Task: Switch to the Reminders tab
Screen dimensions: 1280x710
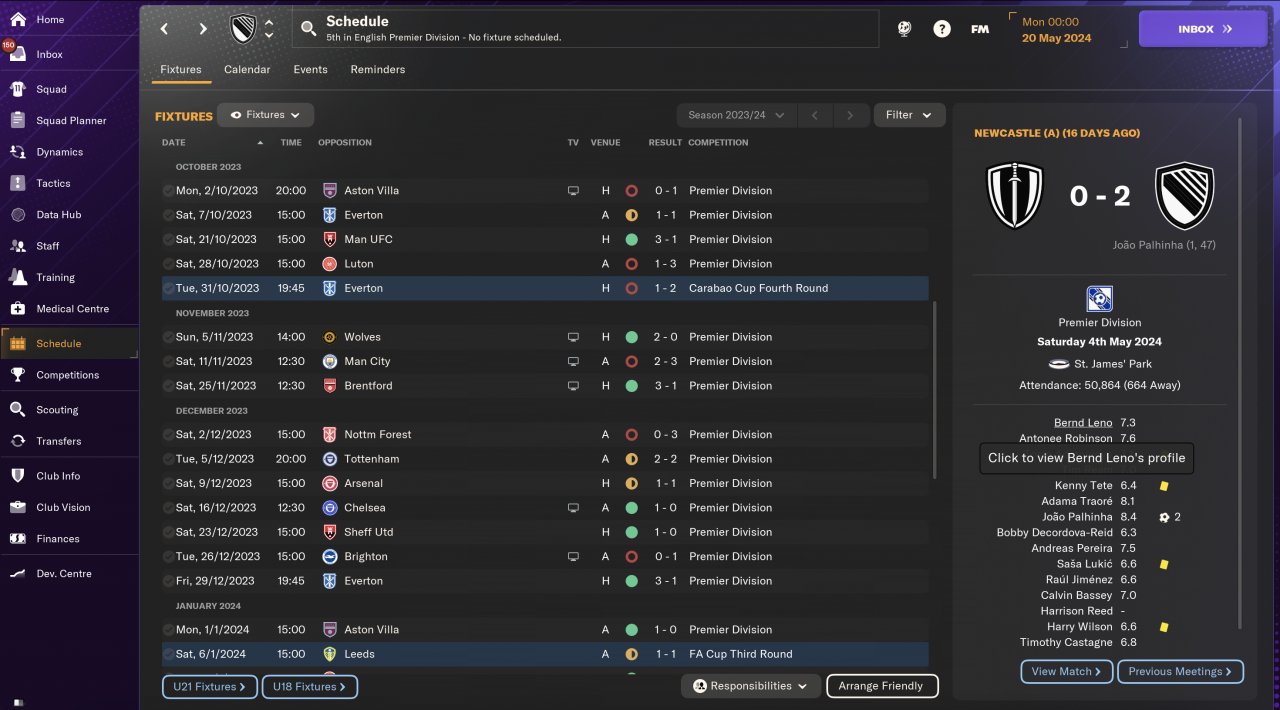Action: 378,70
